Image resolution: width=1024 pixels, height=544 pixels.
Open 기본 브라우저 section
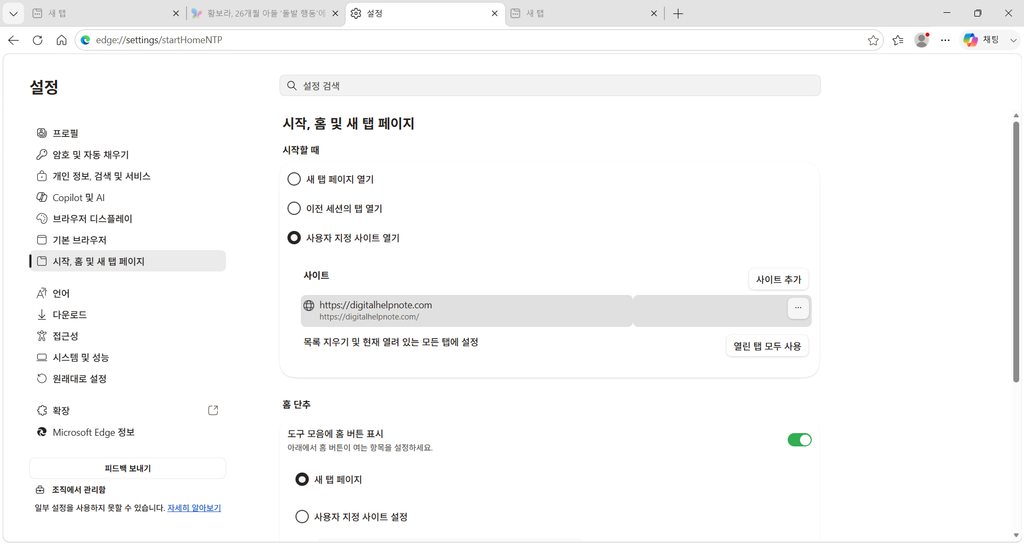coord(127,240)
